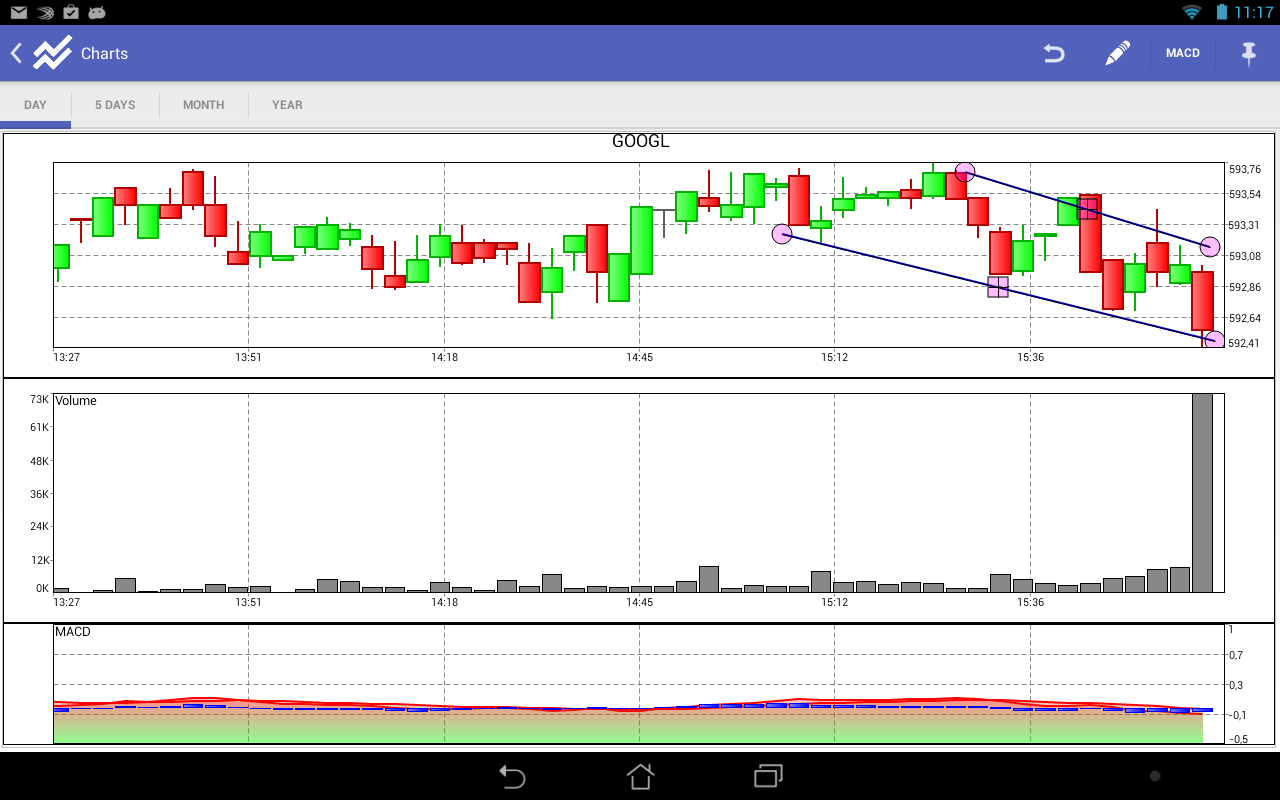Open the mail notification in the status bar

(19, 12)
